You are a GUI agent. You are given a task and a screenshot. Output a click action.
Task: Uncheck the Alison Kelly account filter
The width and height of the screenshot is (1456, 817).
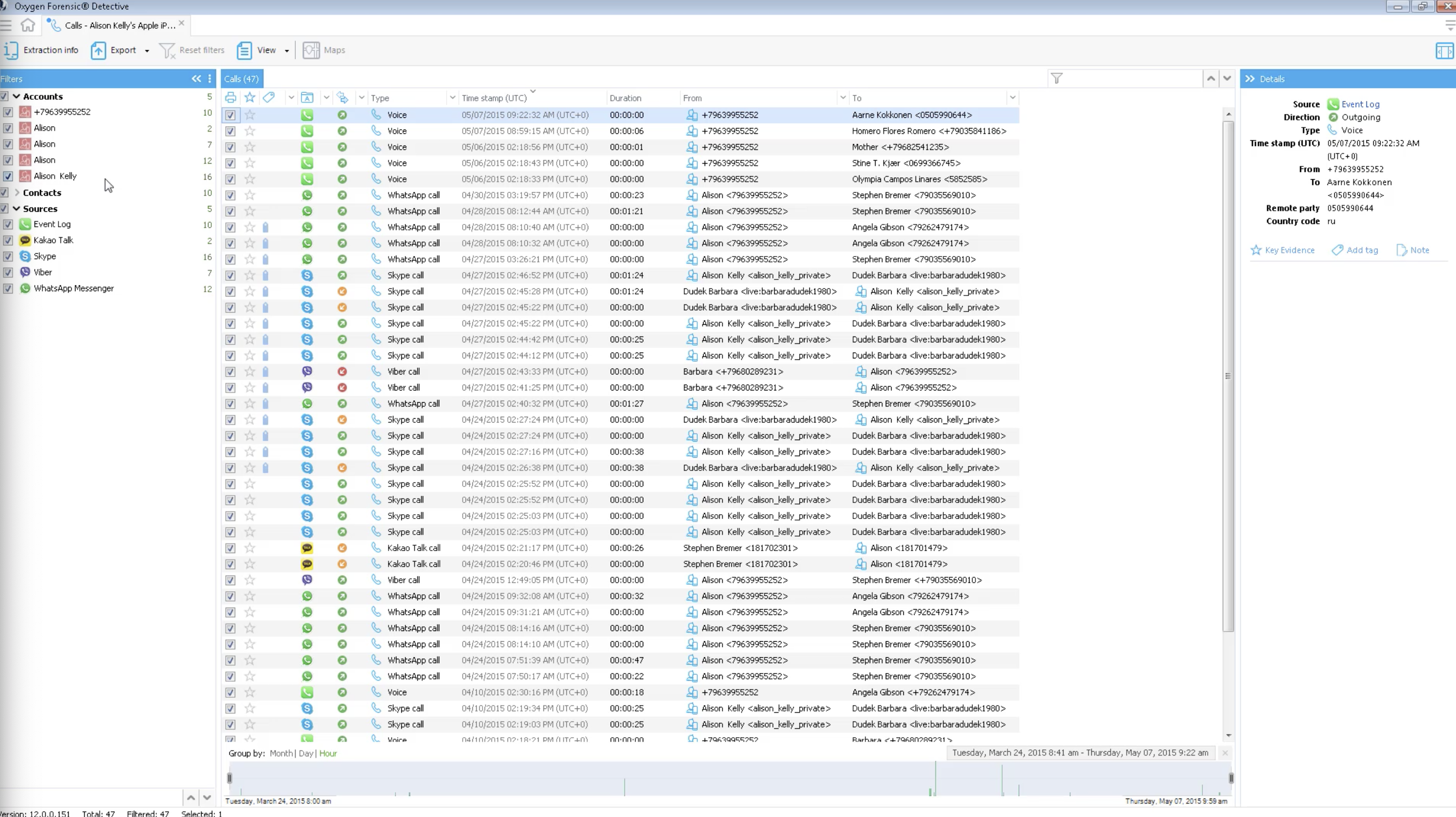pos(8,176)
